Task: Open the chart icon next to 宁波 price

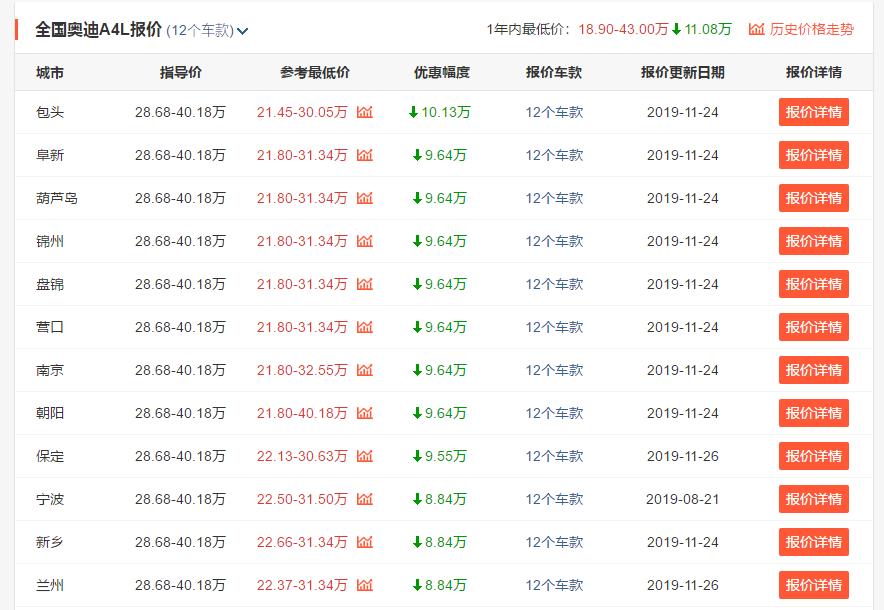Action: tap(365, 497)
